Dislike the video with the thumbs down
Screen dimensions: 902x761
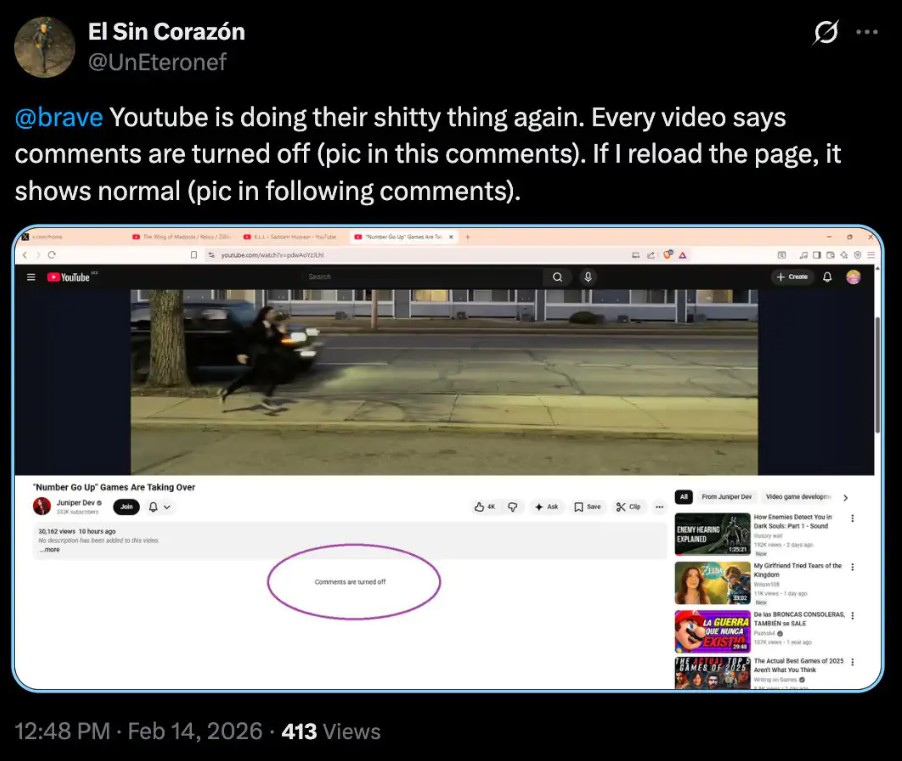[x=513, y=507]
